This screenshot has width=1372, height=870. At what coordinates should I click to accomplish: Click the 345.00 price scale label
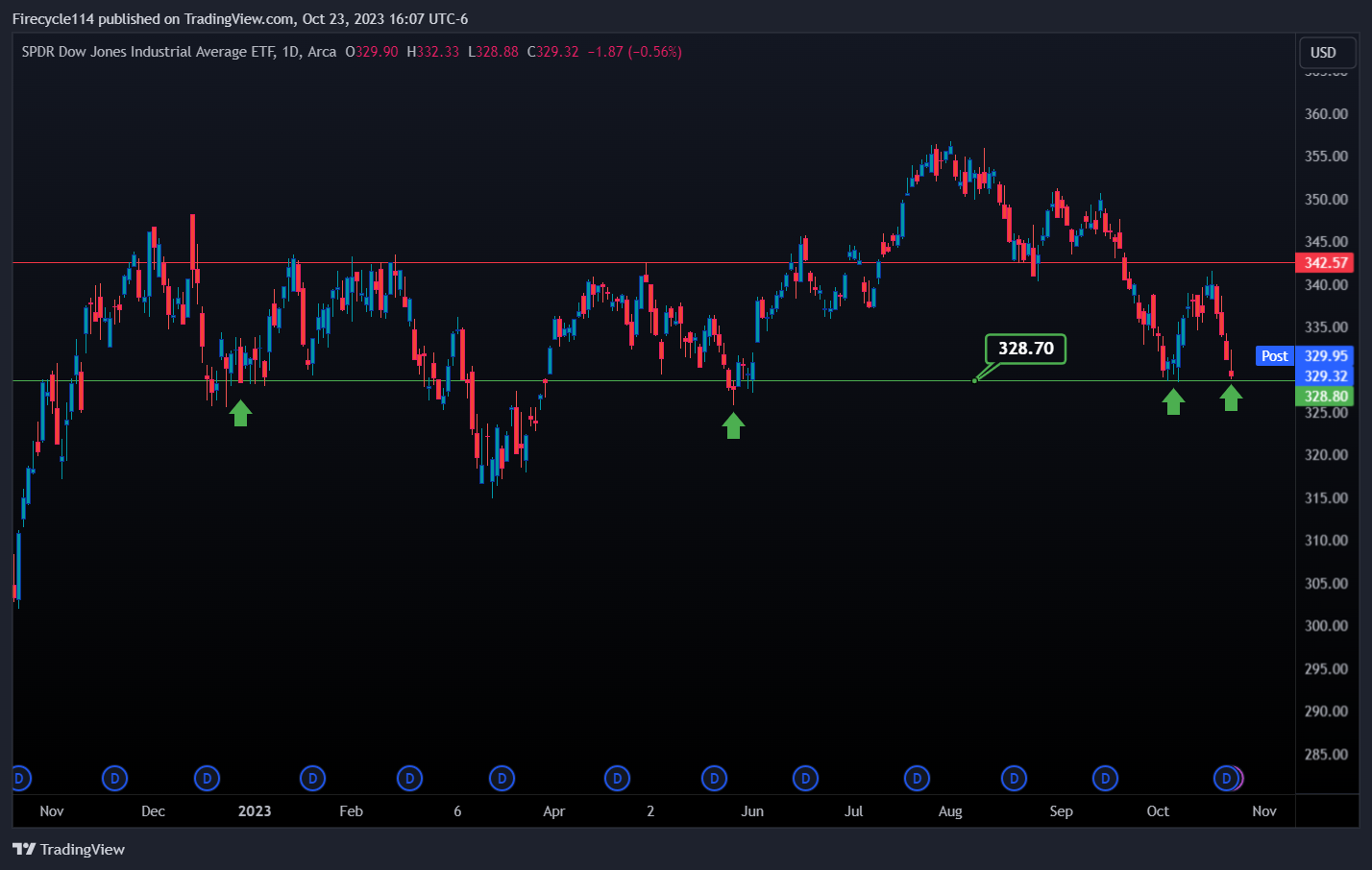point(1326,242)
